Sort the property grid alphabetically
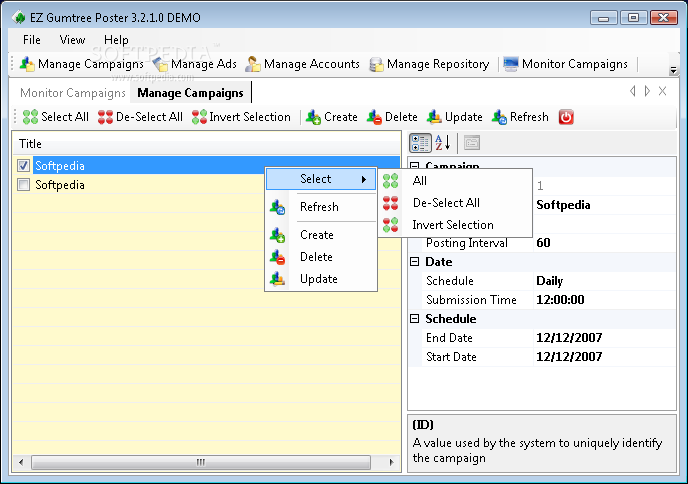The width and height of the screenshot is (688, 484). pos(443,143)
